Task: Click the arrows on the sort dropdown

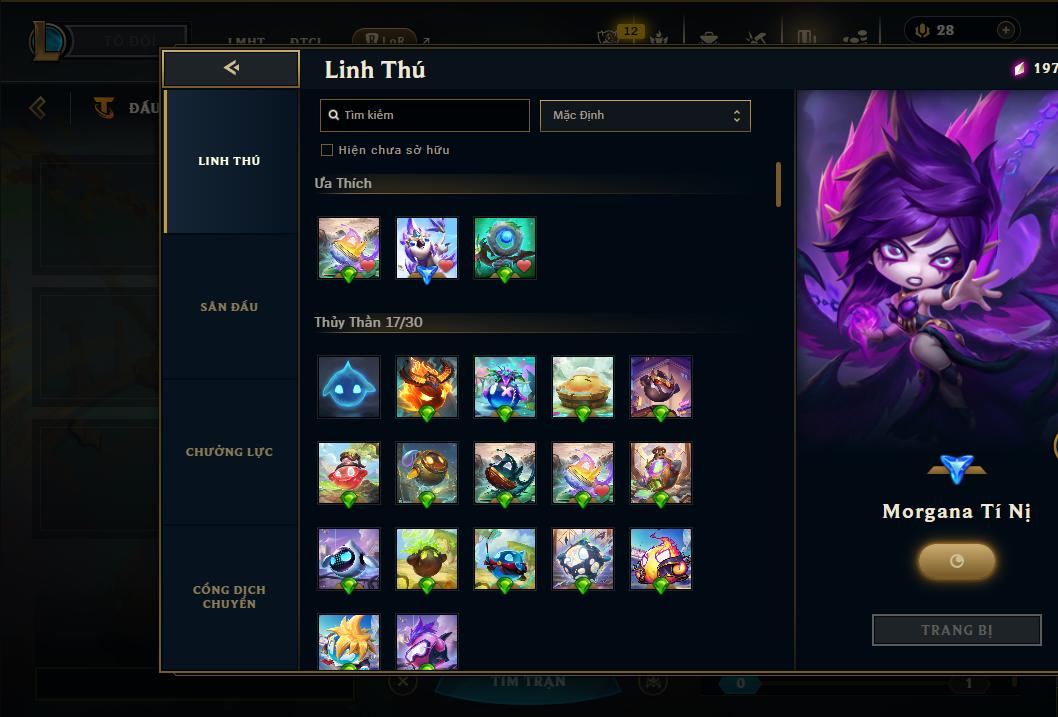Action: [x=737, y=115]
